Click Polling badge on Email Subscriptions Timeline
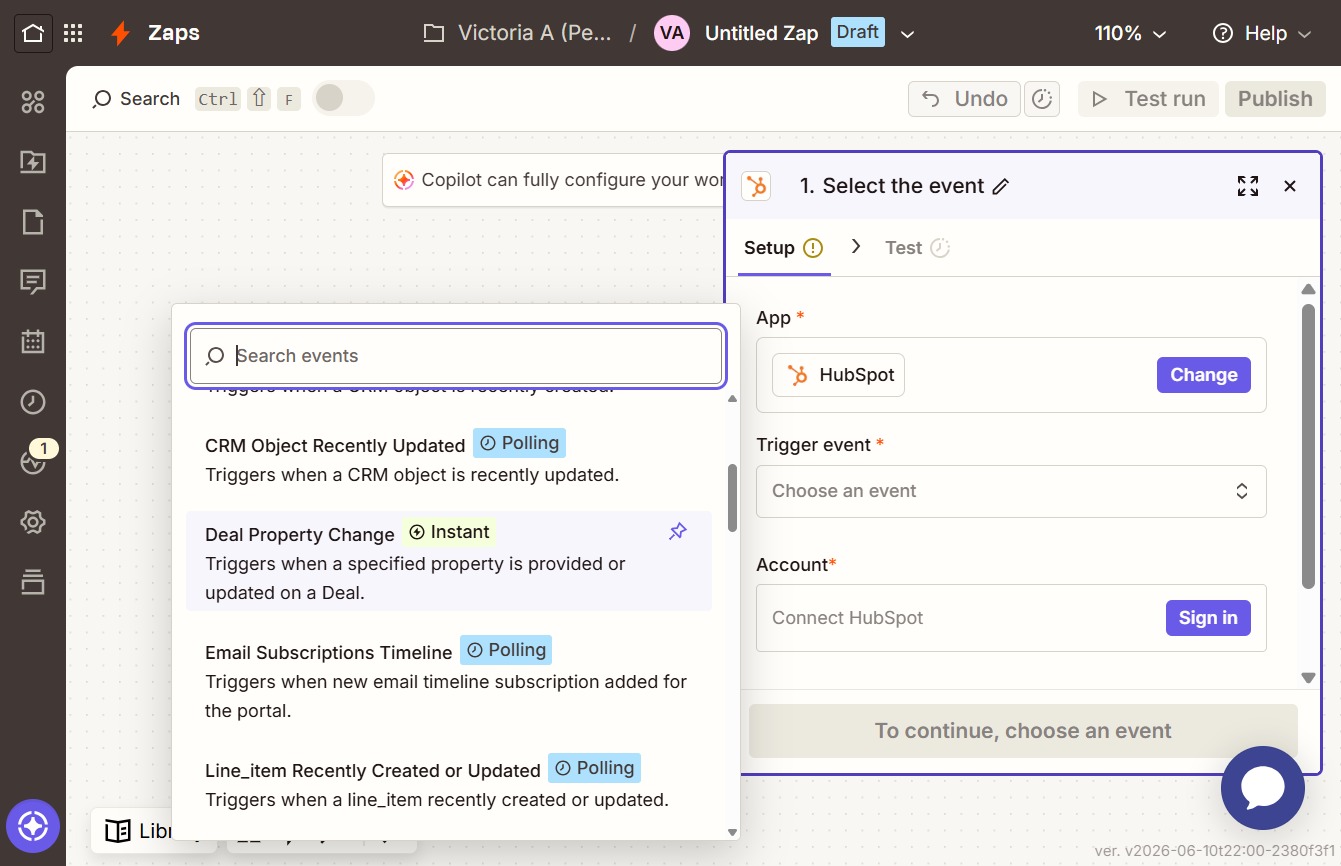 coord(506,650)
